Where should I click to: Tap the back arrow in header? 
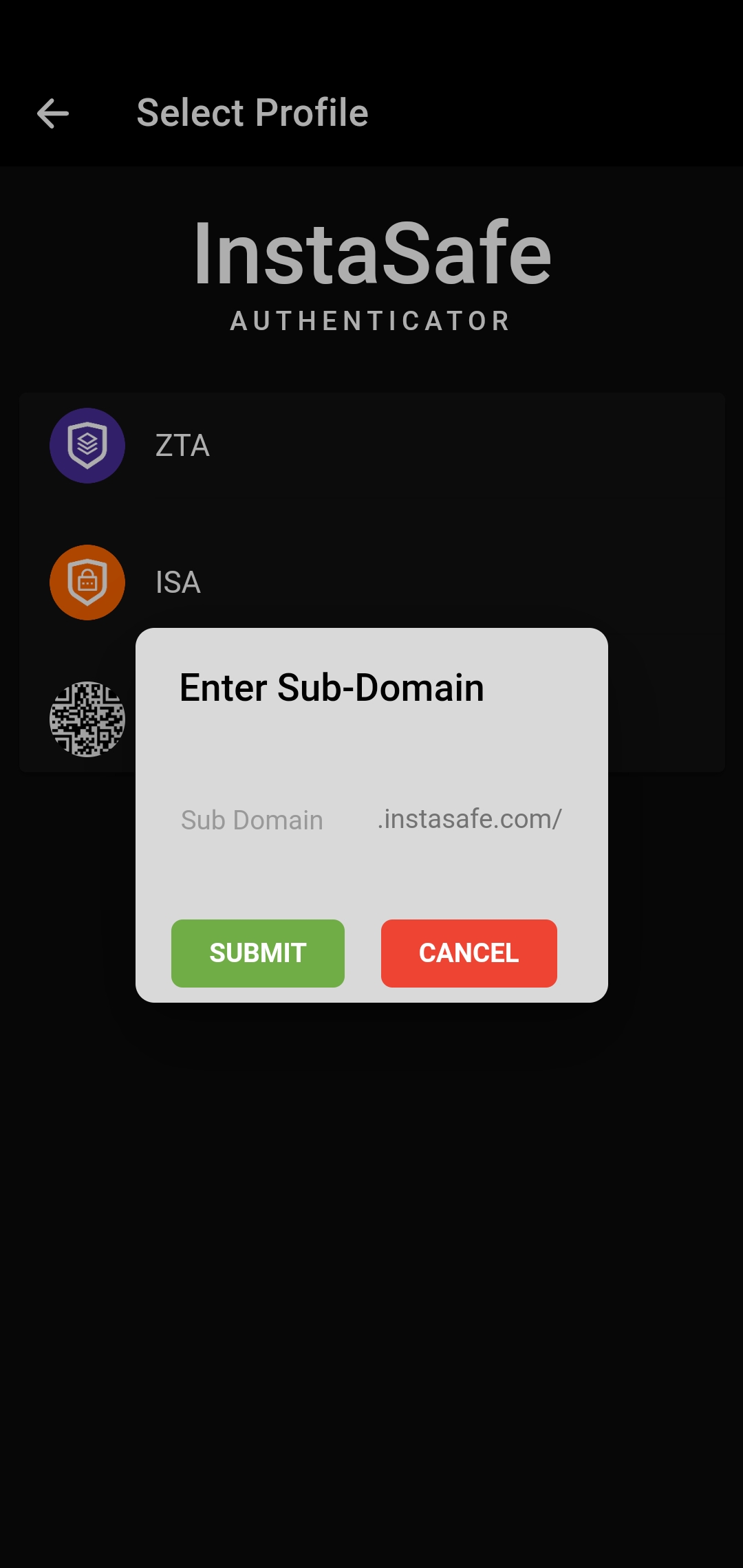pos(53,113)
